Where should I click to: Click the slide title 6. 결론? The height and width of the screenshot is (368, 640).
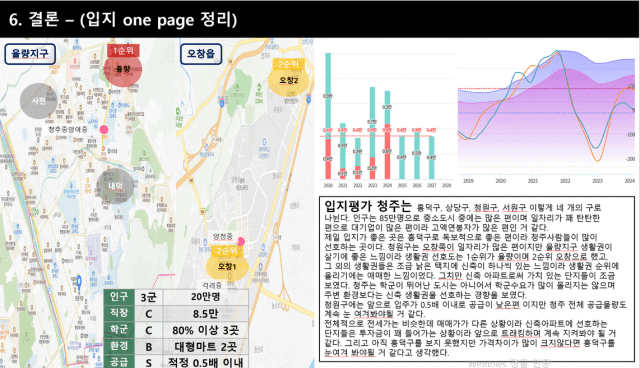click(x=34, y=20)
